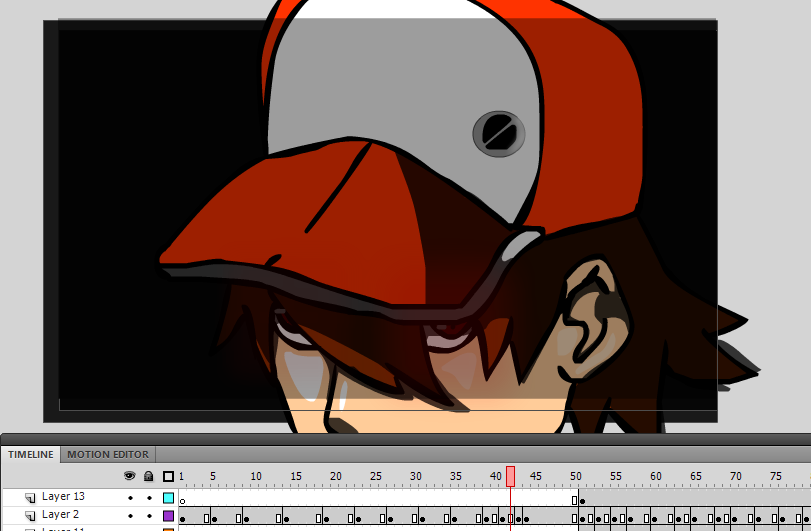Click Layer 2 purple outline color swatch
Viewport: 811px width, 531px height.
coord(169,515)
